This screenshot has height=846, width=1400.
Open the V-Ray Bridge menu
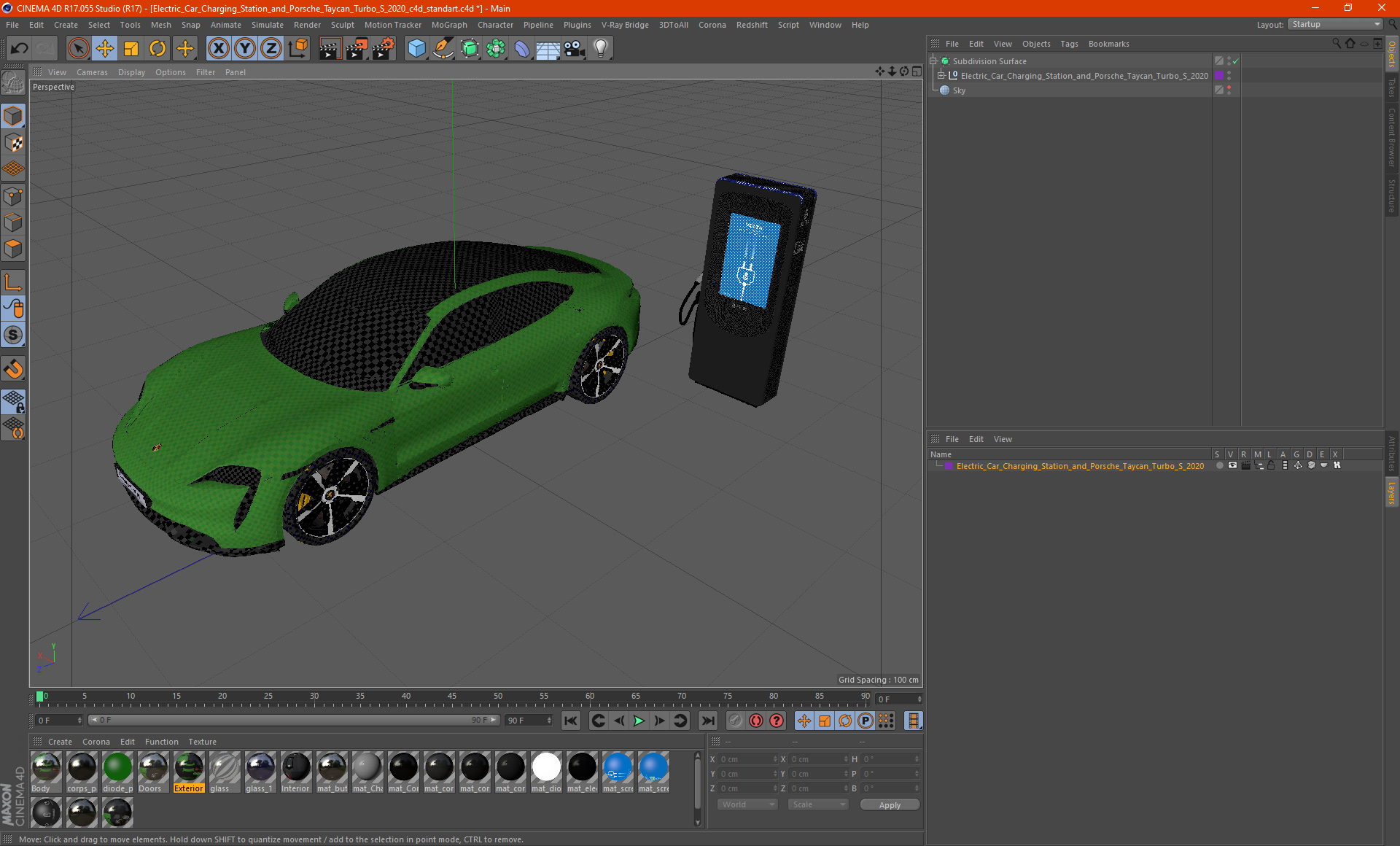tap(625, 25)
